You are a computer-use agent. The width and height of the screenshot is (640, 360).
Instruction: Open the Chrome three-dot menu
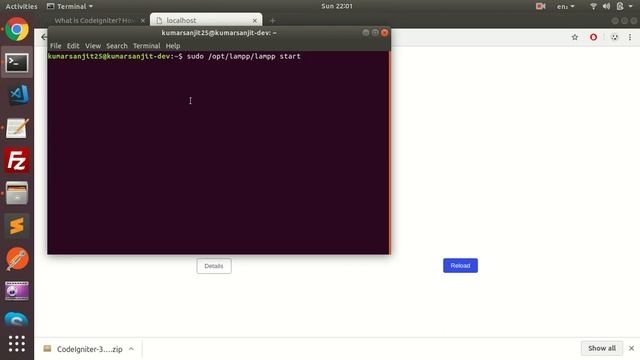tap(630, 37)
